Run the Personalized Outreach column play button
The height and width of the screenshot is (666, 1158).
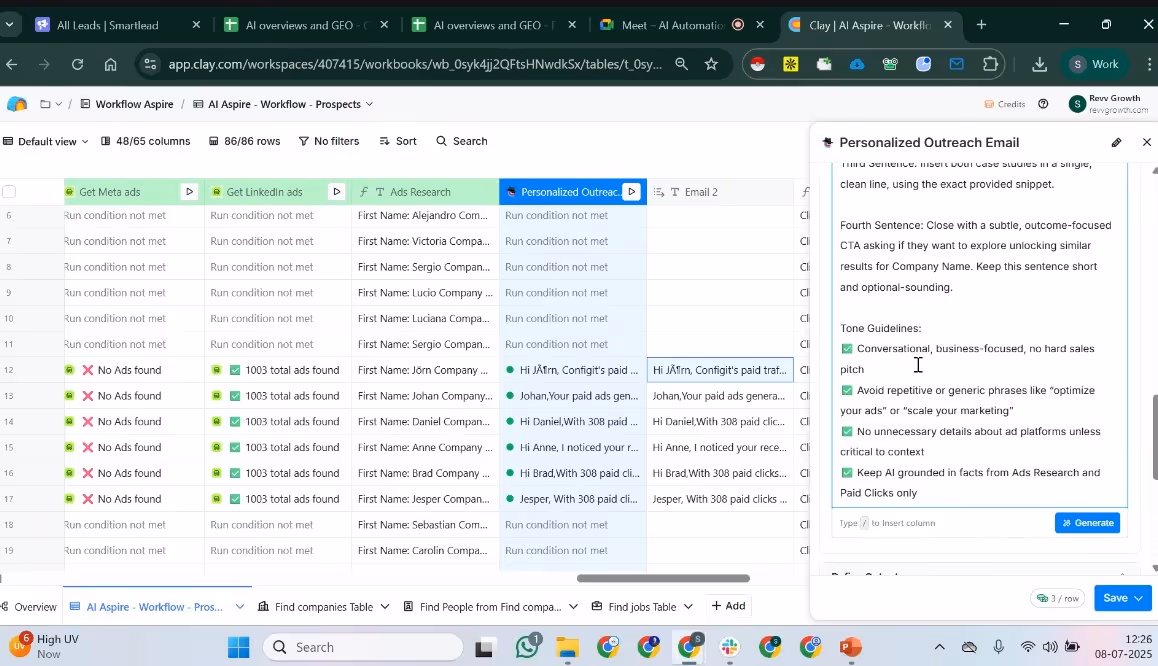click(631, 192)
